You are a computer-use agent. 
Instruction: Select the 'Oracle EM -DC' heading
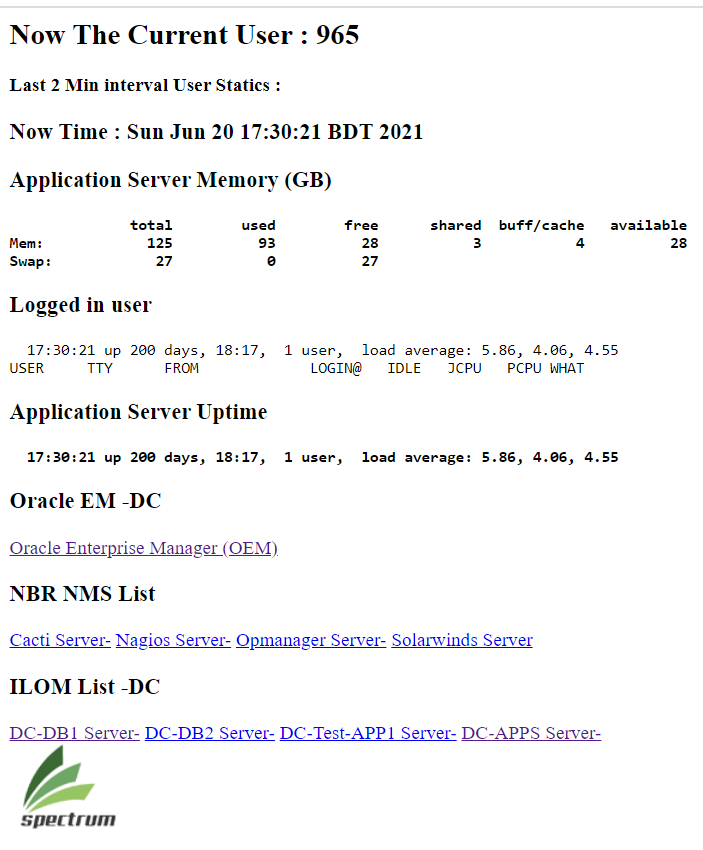(x=86, y=501)
